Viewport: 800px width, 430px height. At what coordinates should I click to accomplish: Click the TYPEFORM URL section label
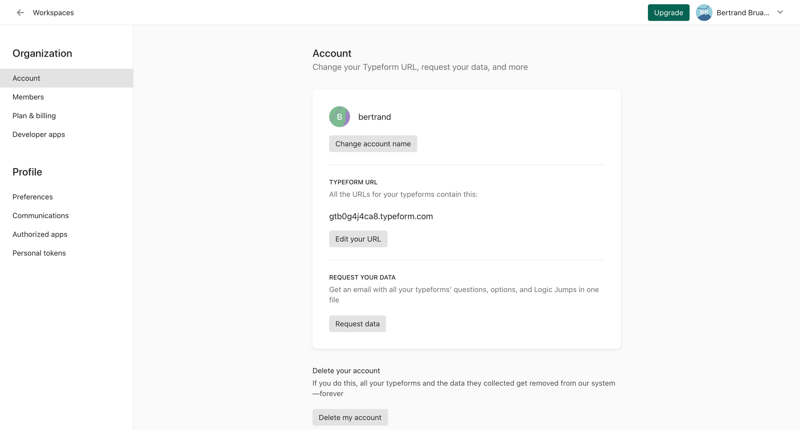pos(353,182)
